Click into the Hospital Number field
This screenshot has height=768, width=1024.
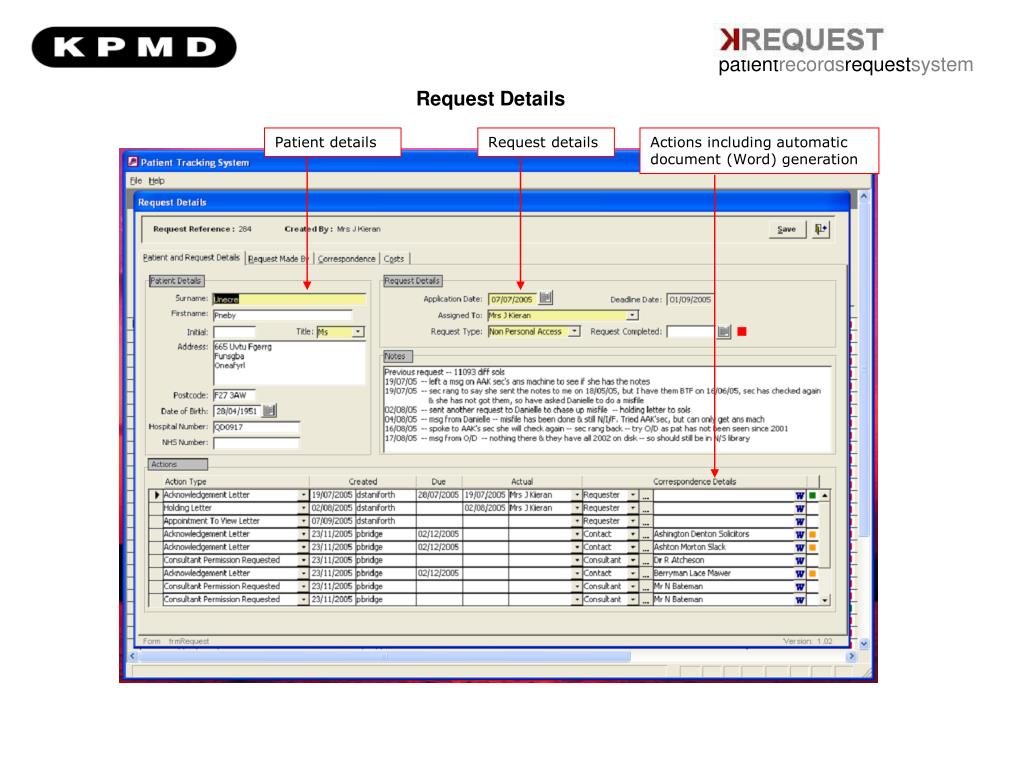pos(256,427)
